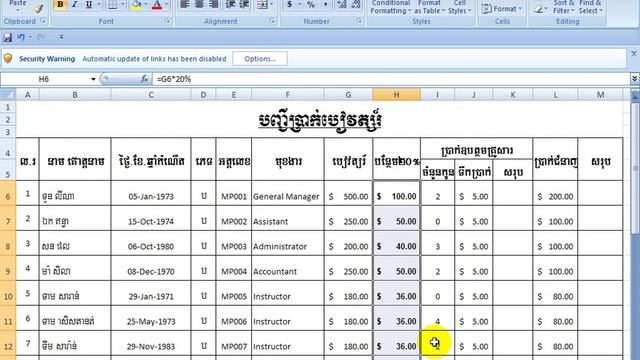Click the Insert Function fx icon

click(144, 79)
